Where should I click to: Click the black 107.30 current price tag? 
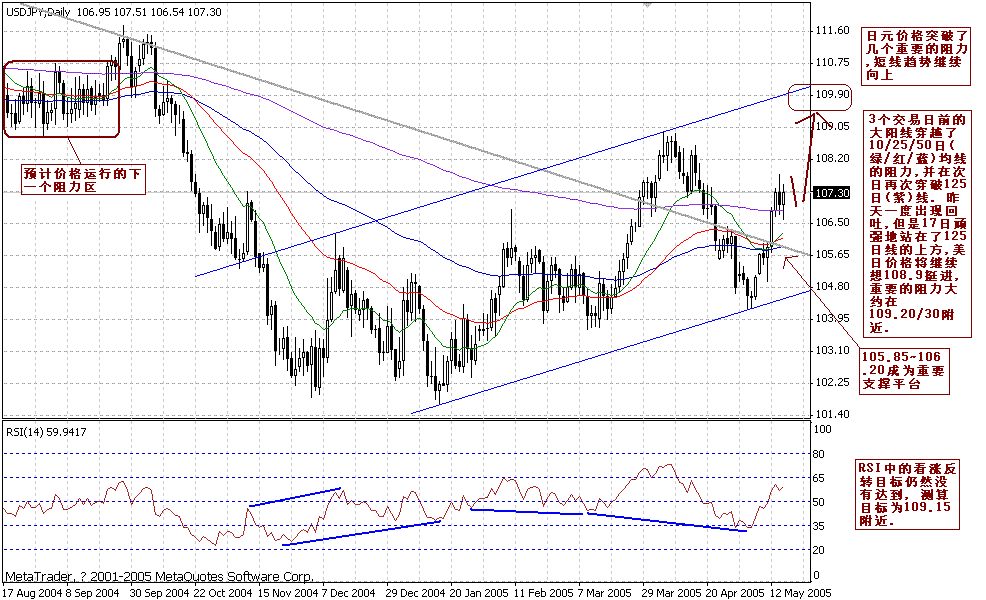pyautogui.click(x=832, y=193)
